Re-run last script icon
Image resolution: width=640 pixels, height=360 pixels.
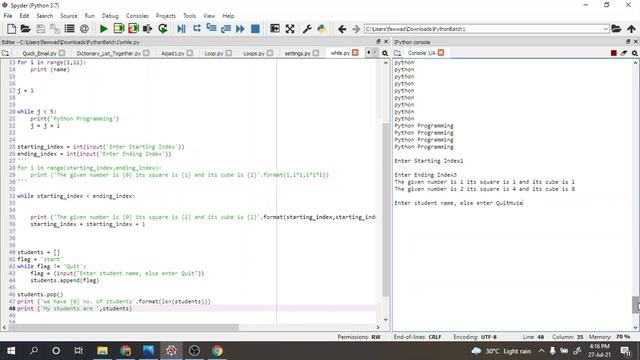tap(163, 29)
